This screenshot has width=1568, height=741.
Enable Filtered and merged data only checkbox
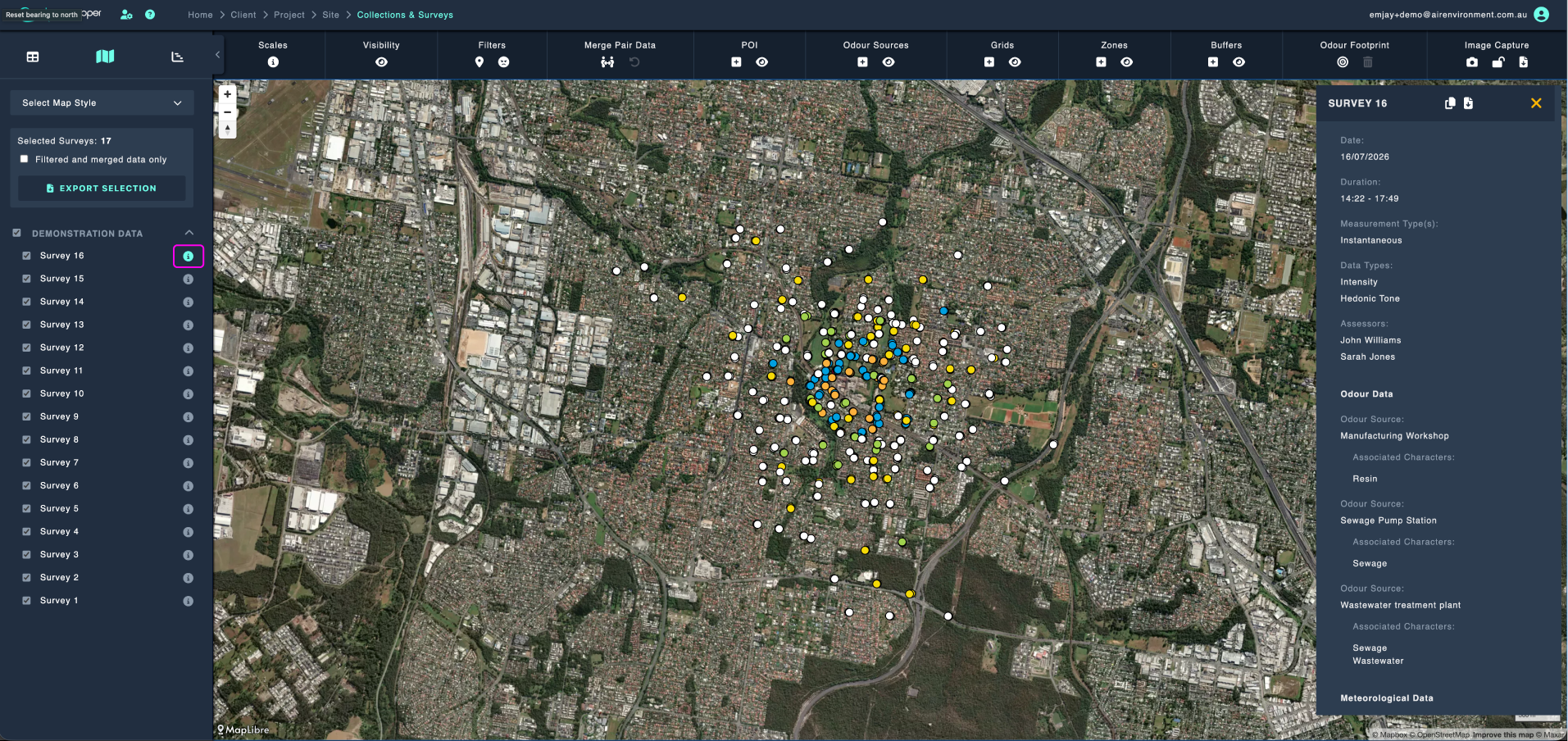25,159
